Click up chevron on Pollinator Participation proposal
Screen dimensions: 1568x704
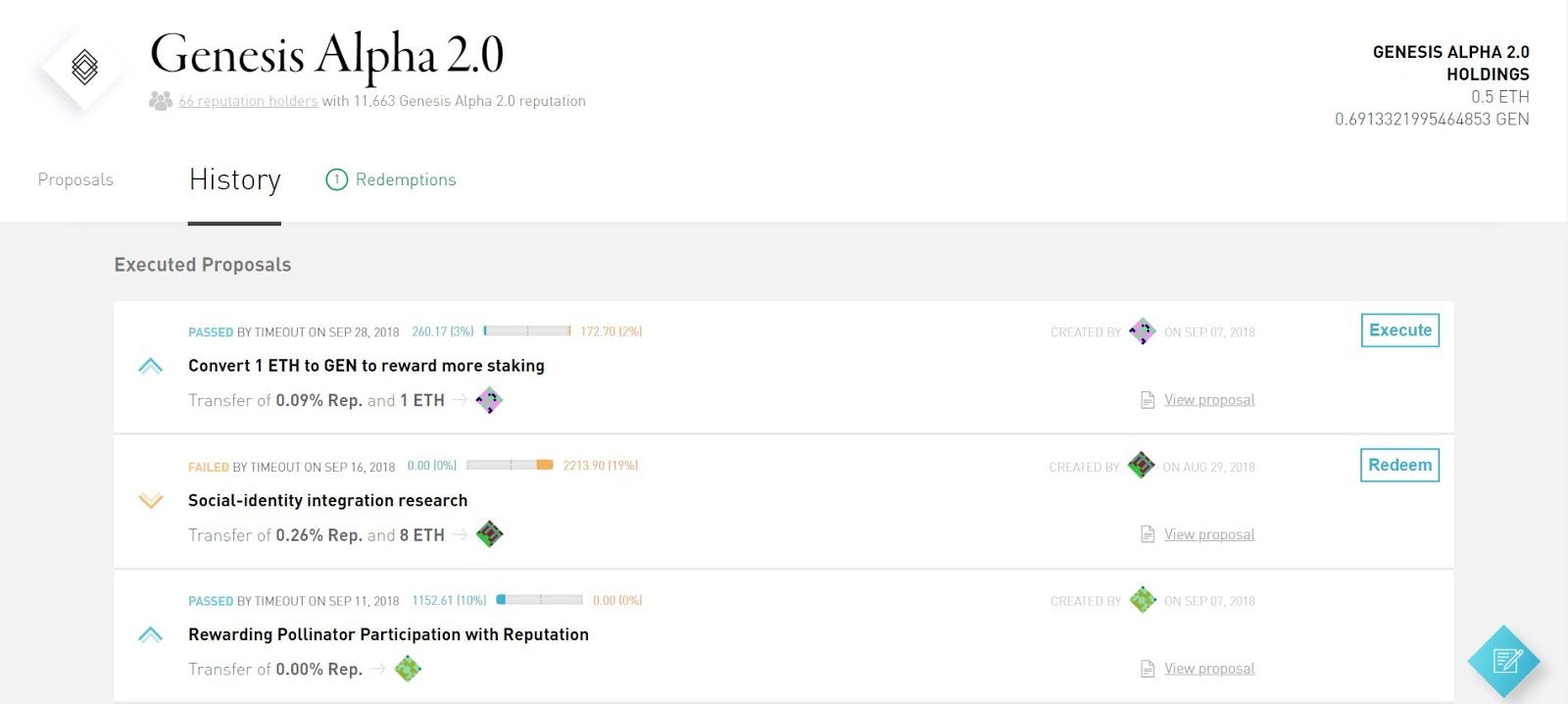pyautogui.click(x=150, y=635)
